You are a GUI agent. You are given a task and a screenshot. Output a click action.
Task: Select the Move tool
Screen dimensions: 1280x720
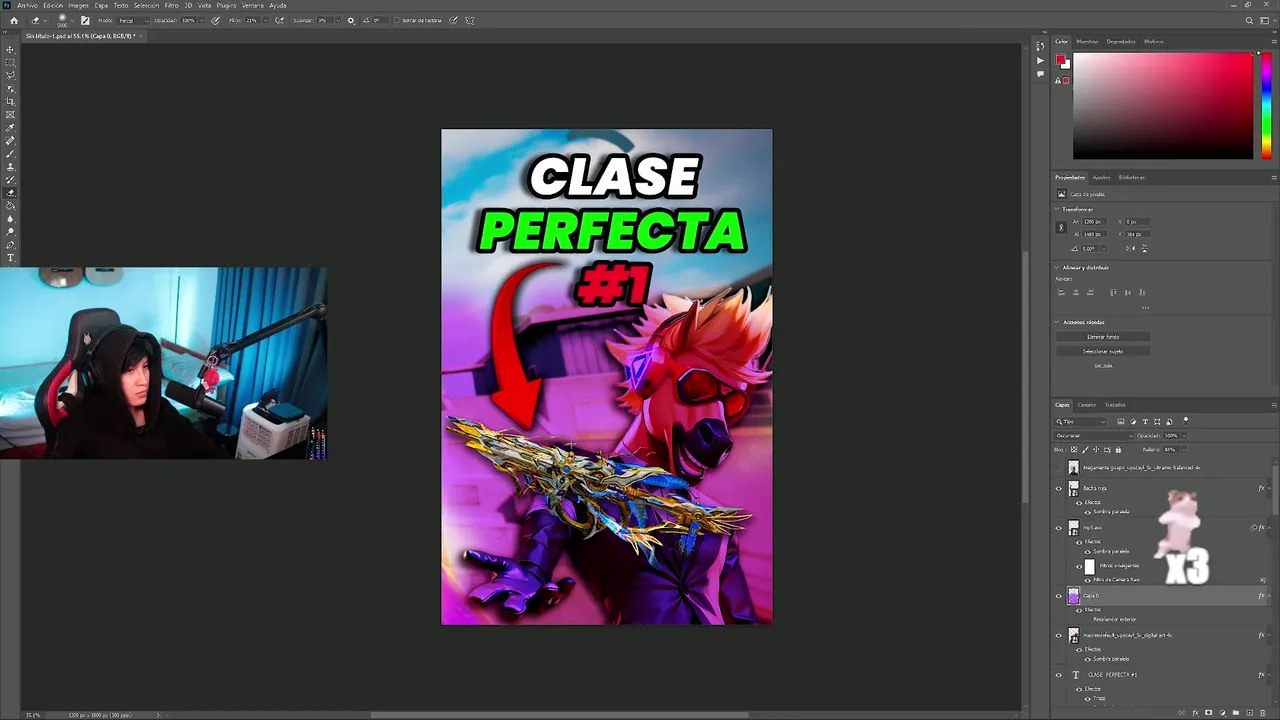point(11,49)
